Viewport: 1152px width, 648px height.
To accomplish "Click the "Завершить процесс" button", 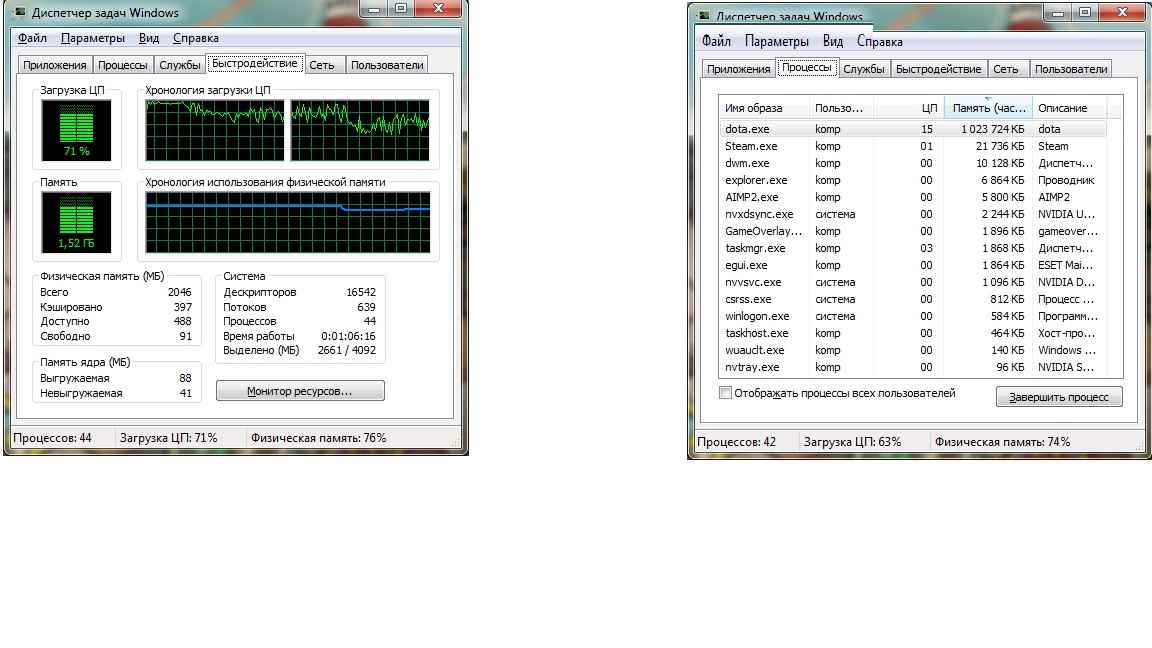I will pyautogui.click(x=1059, y=397).
